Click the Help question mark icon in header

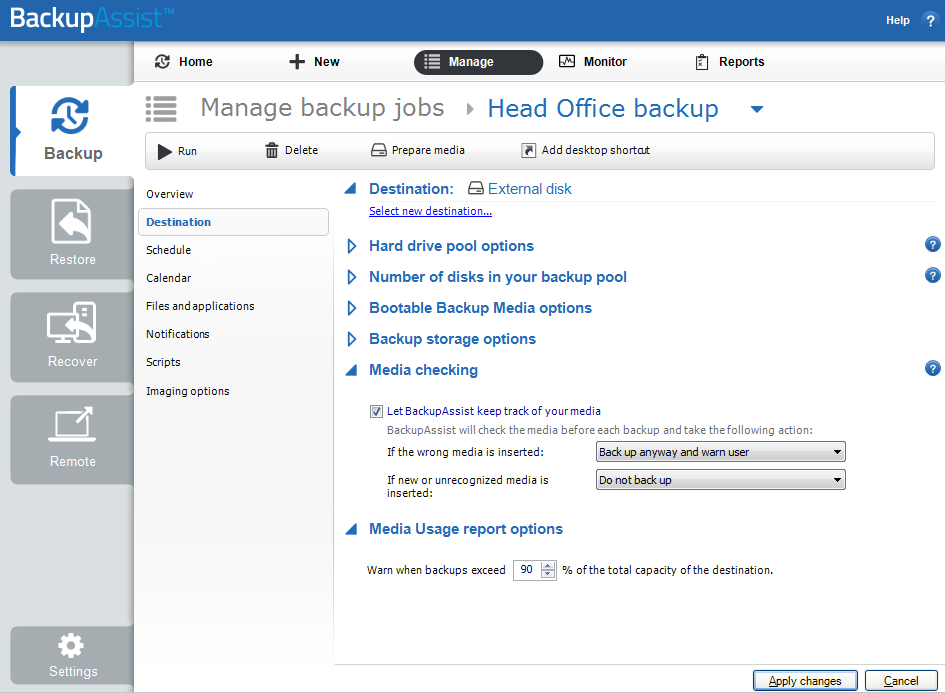pyautogui.click(x=930, y=20)
